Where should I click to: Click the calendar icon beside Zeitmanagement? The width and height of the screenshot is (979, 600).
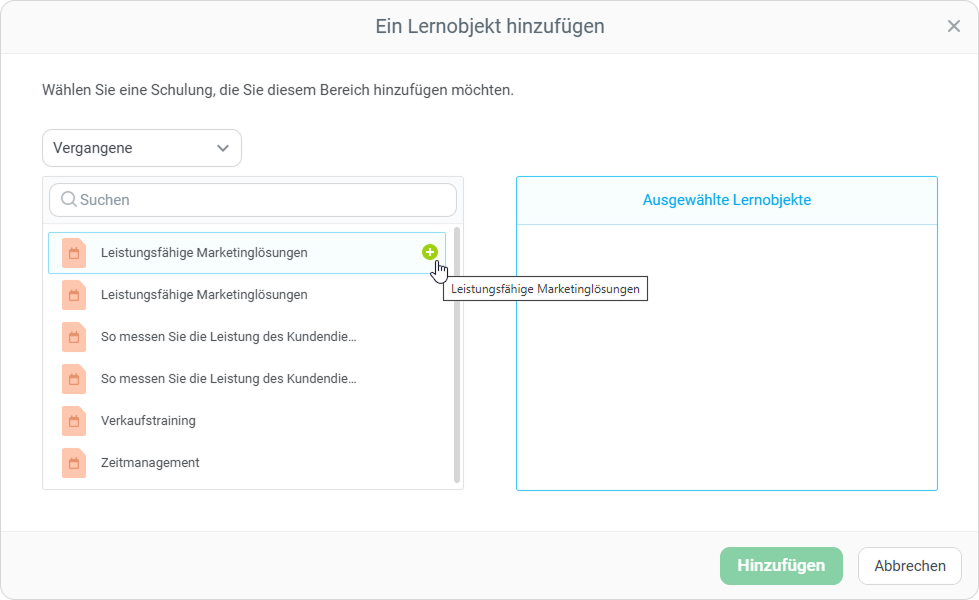click(74, 463)
